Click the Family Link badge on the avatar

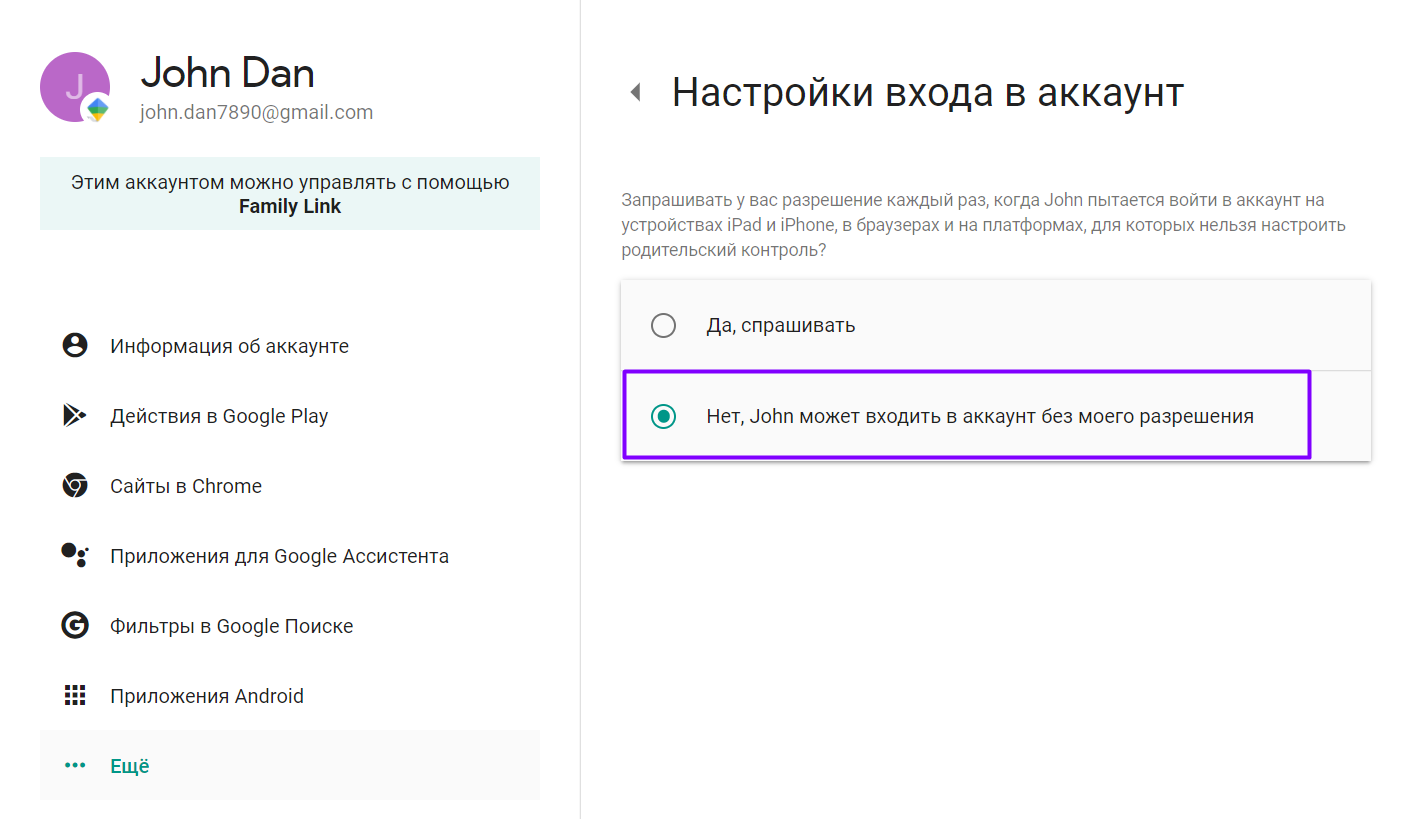click(97, 108)
